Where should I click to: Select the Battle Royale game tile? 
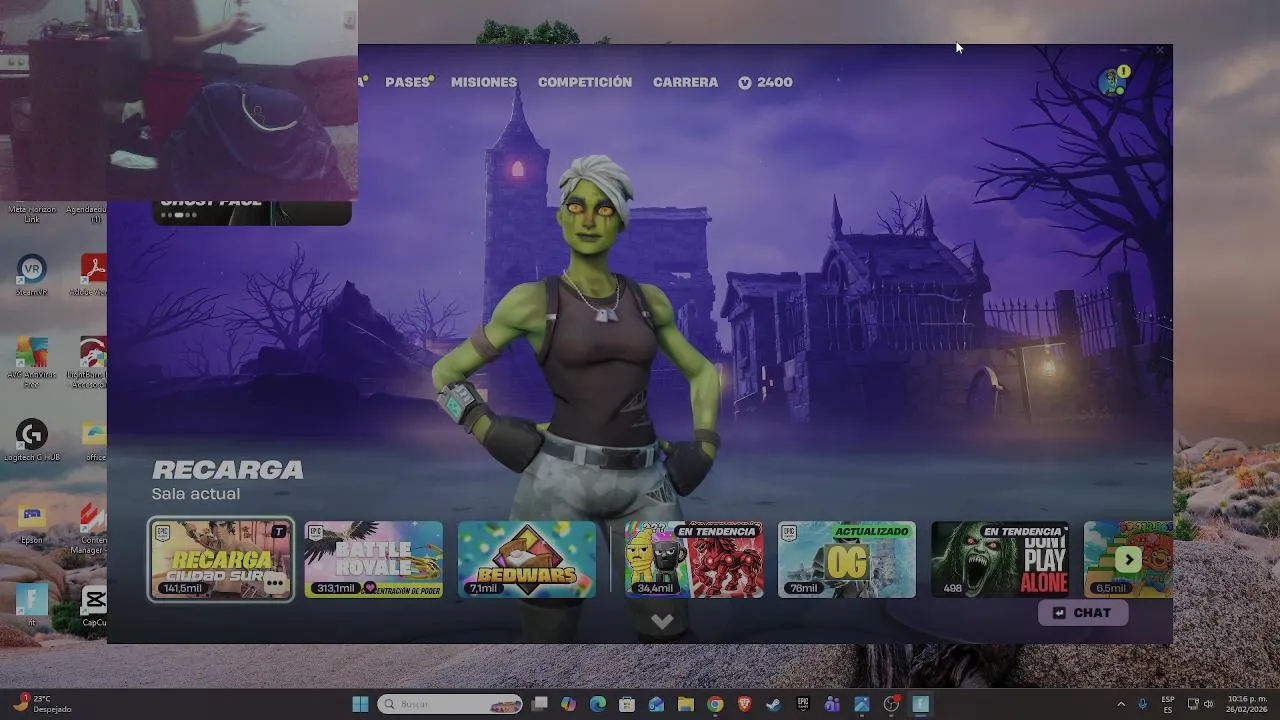coord(373,559)
